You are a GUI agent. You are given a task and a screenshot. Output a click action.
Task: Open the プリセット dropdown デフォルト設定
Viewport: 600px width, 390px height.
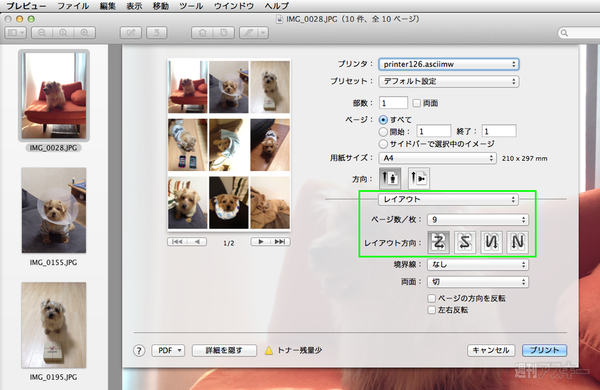pos(448,81)
